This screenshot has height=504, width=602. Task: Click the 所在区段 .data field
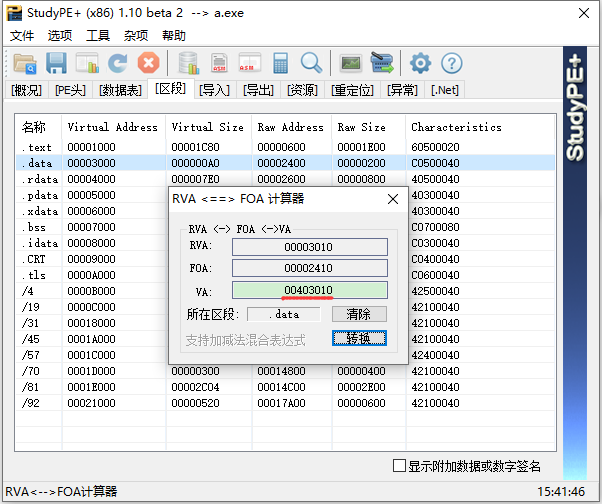[284, 314]
